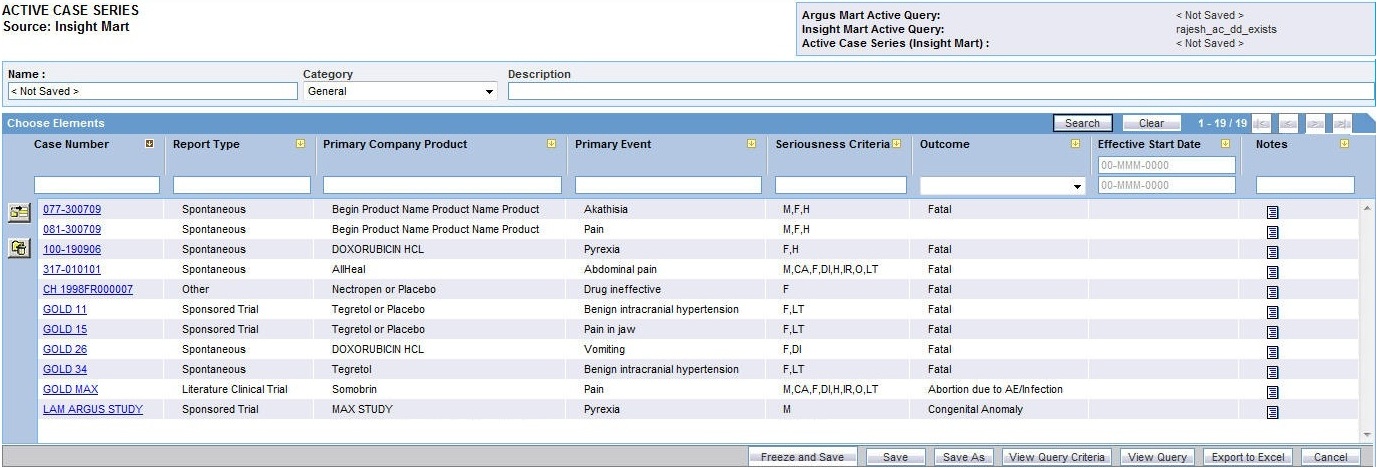This screenshot has height=468, width=1377.
Task: Sort by the Outcome column arrow icon
Action: tap(1076, 144)
